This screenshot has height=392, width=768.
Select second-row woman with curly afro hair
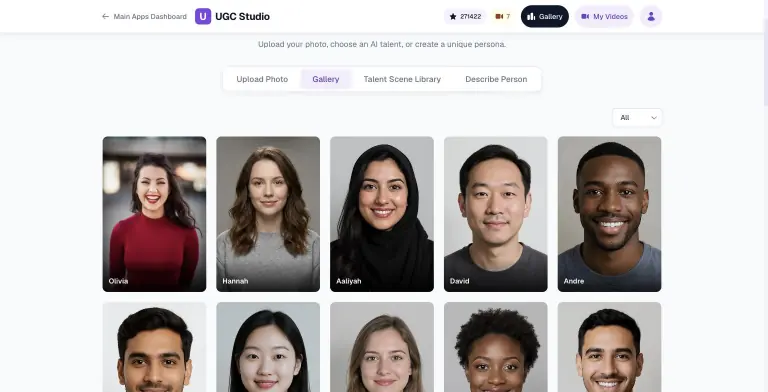point(496,347)
